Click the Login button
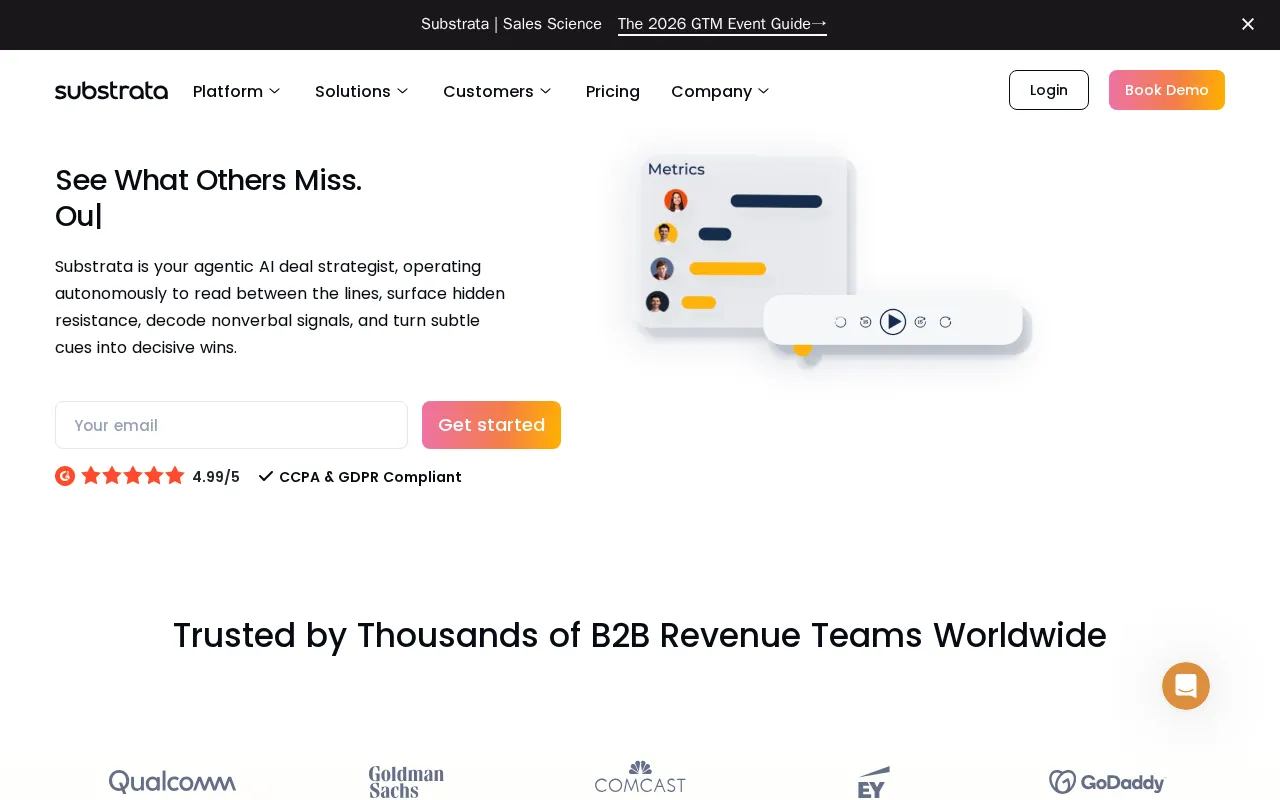1280x800 pixels. pyautogui.click(x=1049, y=90)
